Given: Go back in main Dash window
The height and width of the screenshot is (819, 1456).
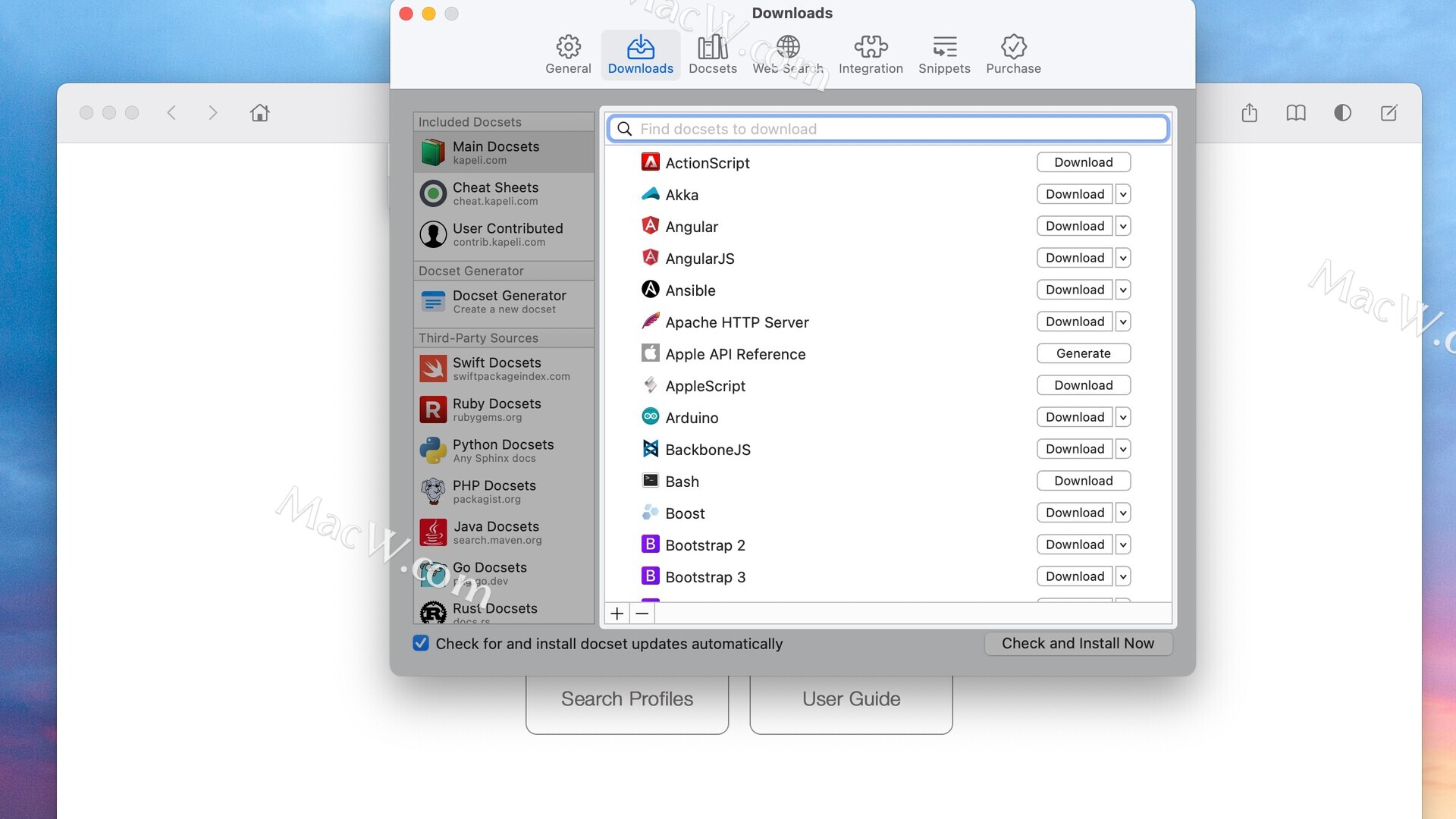Looking at the screenshot, I should (x=171, y=113).
